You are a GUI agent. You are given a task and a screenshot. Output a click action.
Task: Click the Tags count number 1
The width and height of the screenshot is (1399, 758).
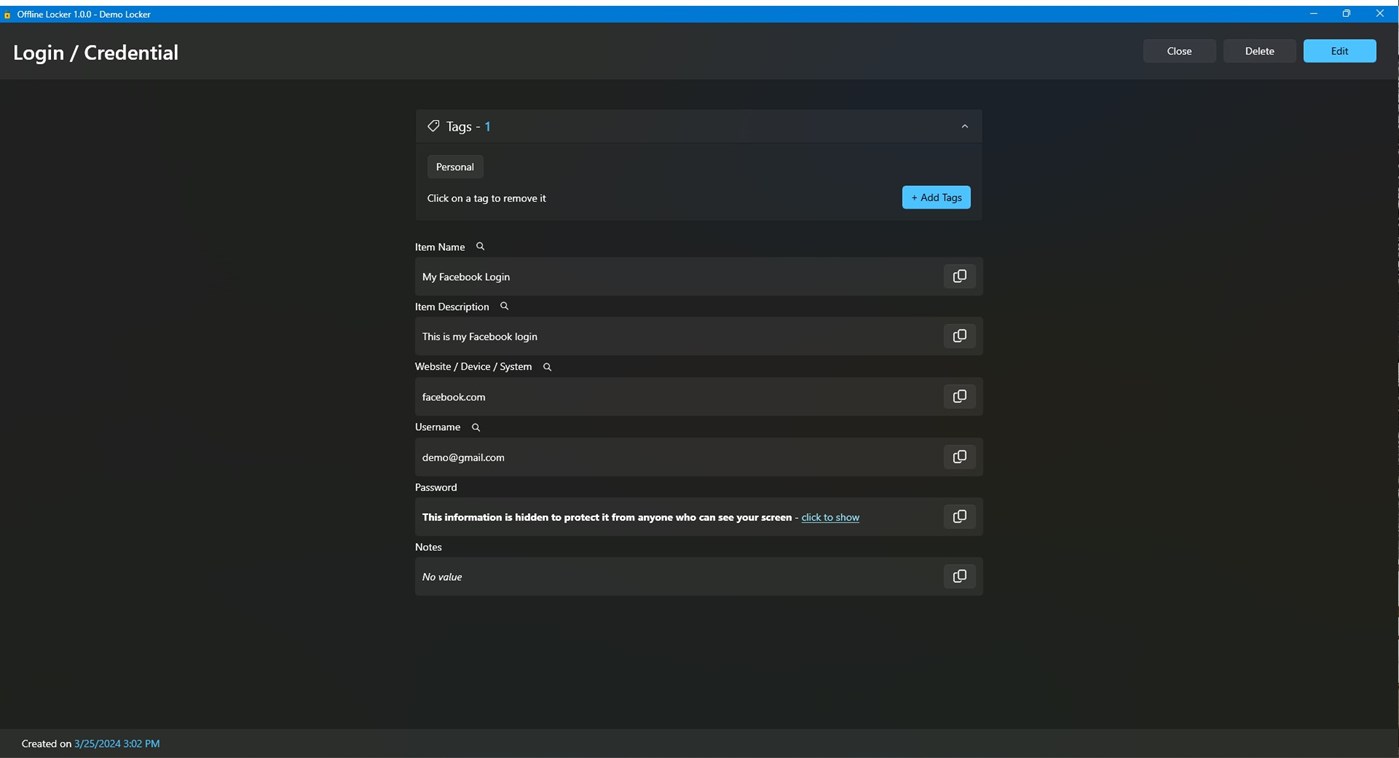click(x=488, y=126)
